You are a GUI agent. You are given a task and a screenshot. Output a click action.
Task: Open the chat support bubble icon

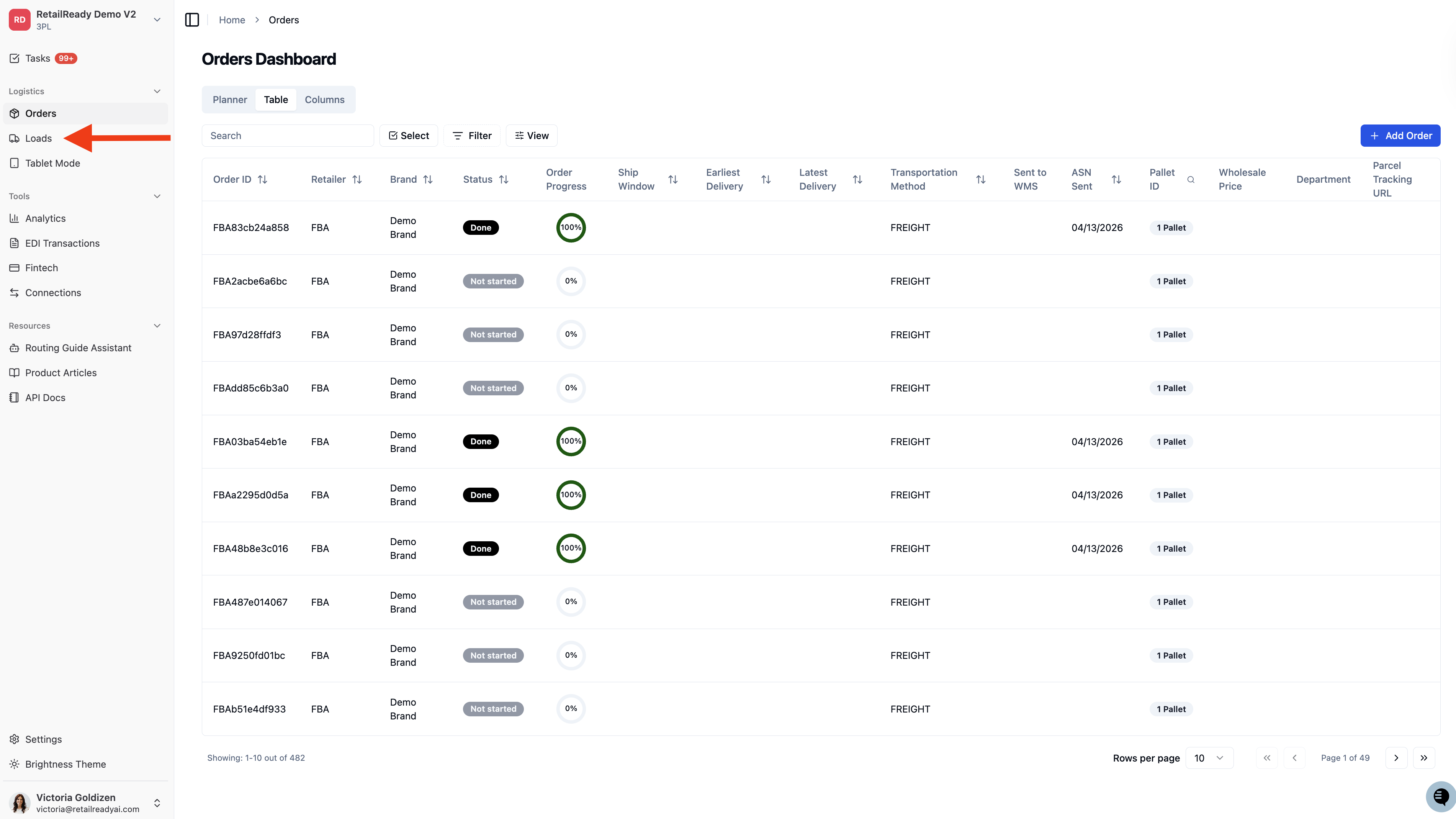(x=1440, y=796)
